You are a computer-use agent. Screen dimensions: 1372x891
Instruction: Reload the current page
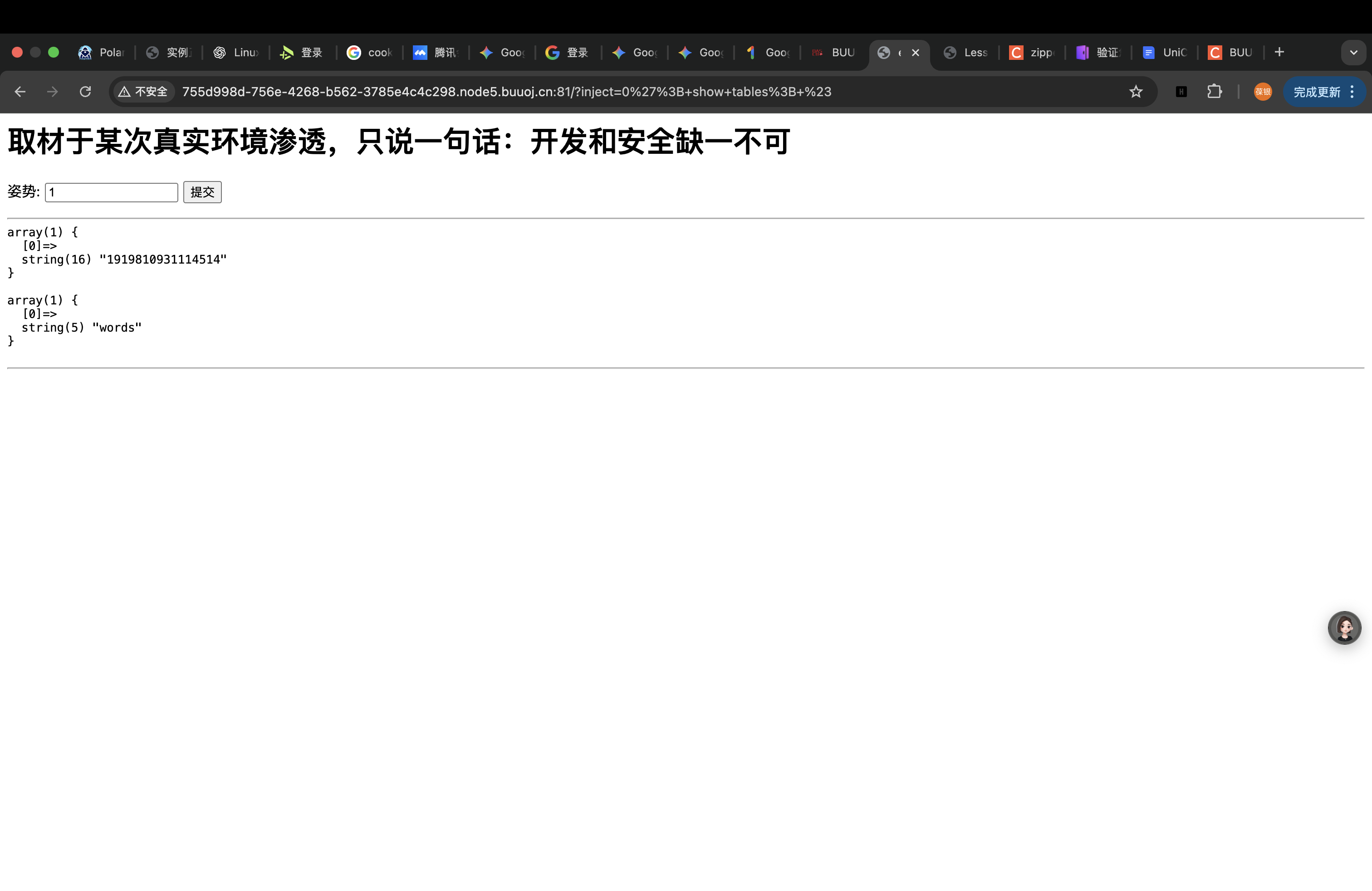pos(85,92)
